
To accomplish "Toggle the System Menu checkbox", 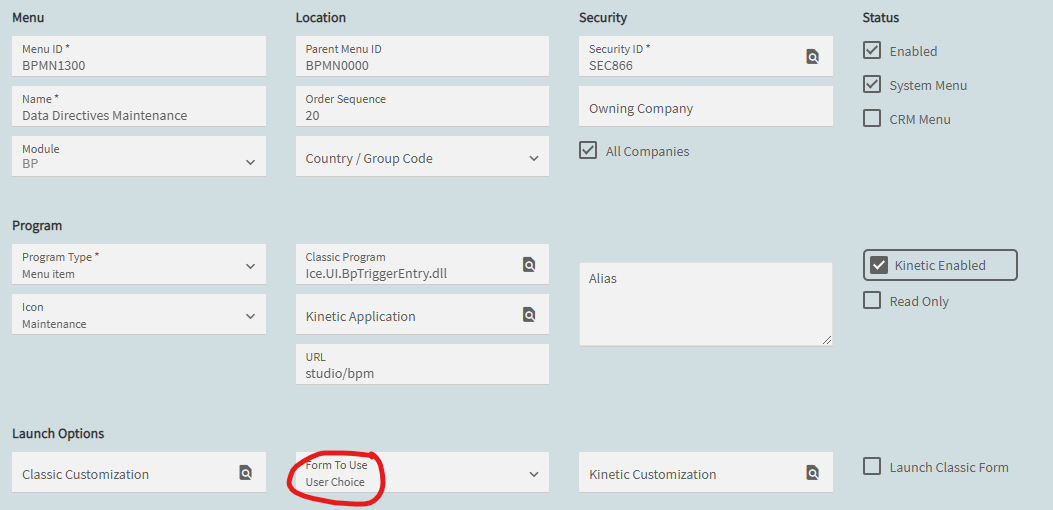I will 872,85.
